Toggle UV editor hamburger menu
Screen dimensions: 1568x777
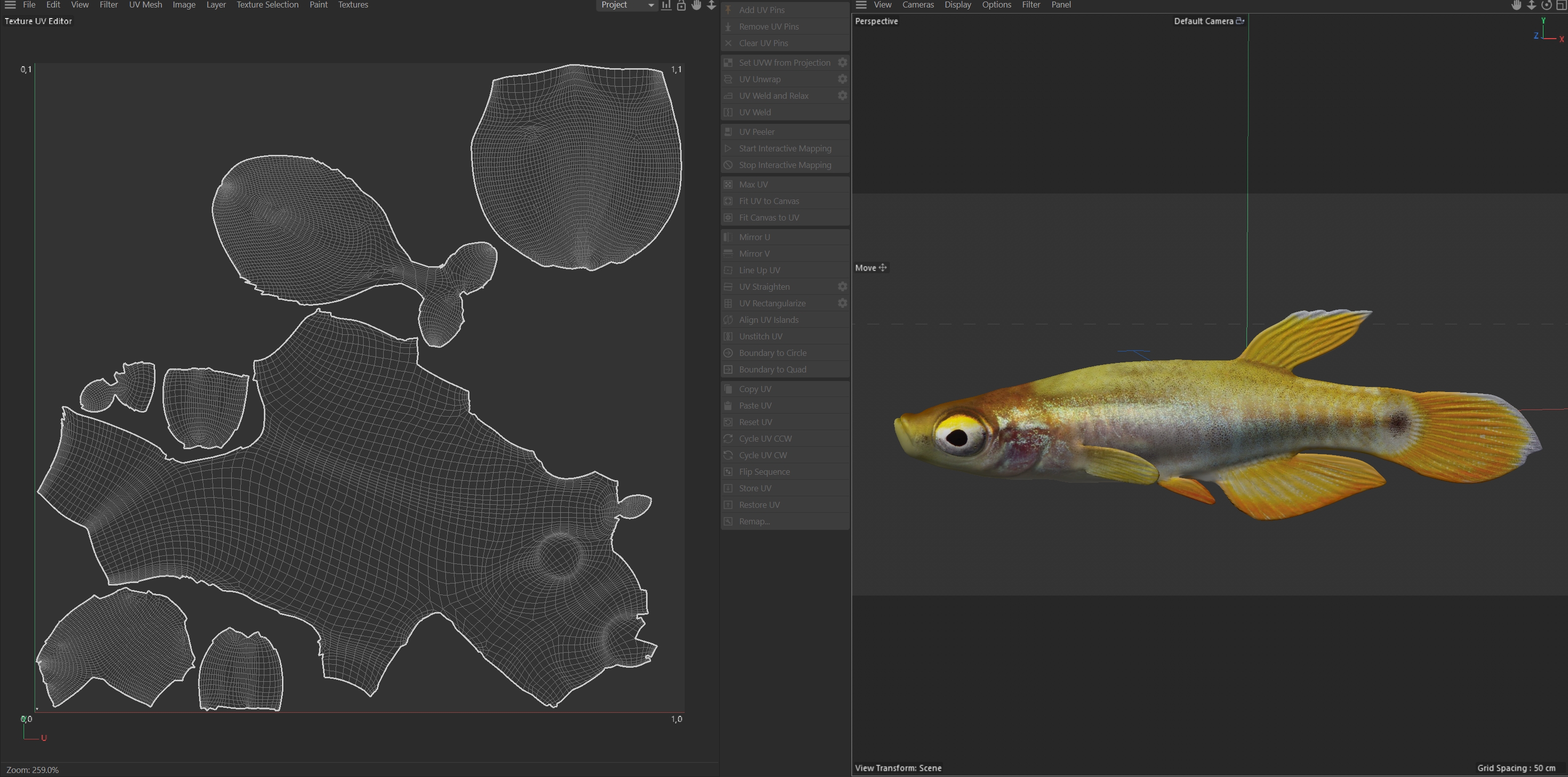point(11,5)
